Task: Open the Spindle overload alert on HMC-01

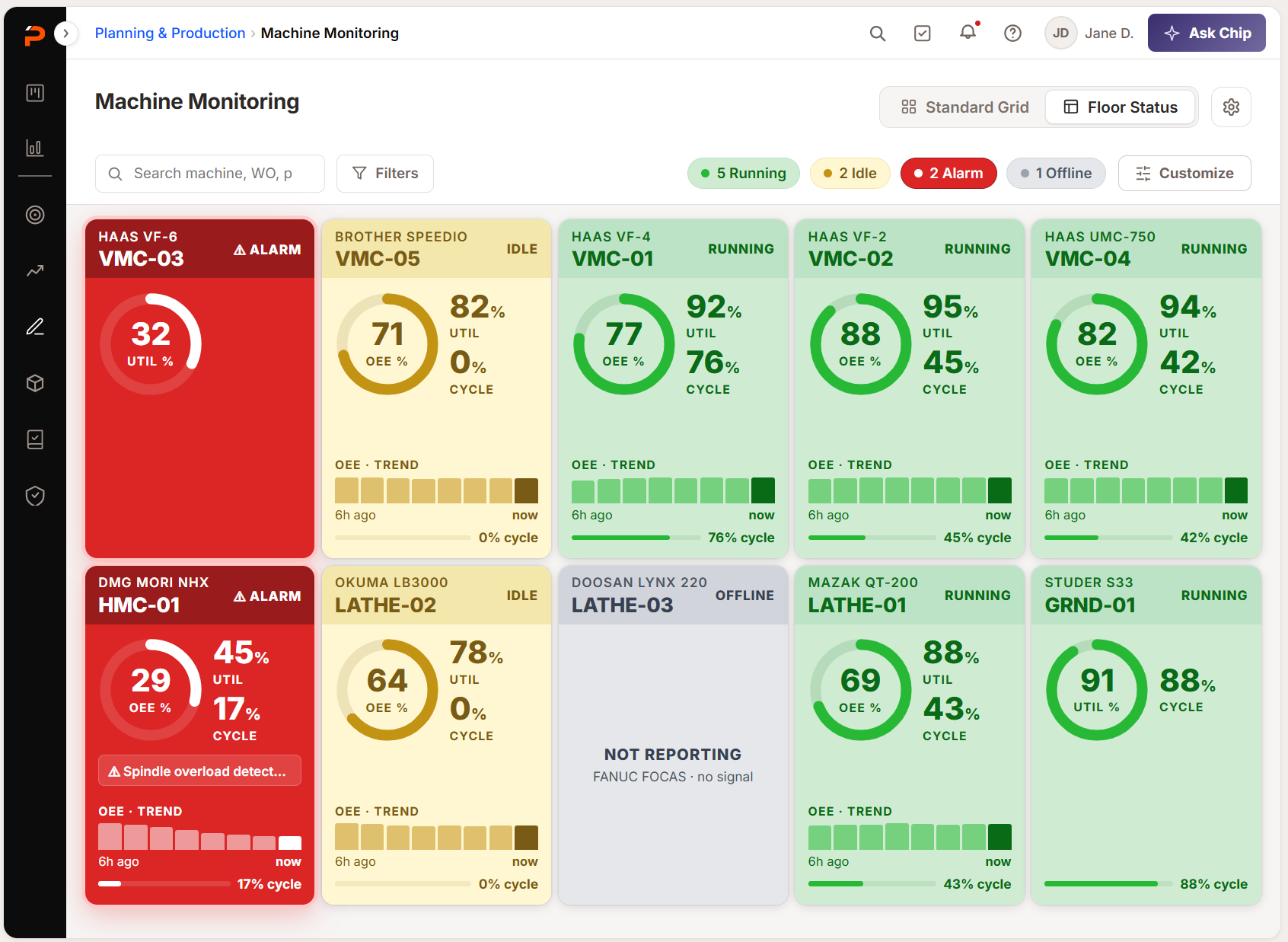Action: point(199,771)
